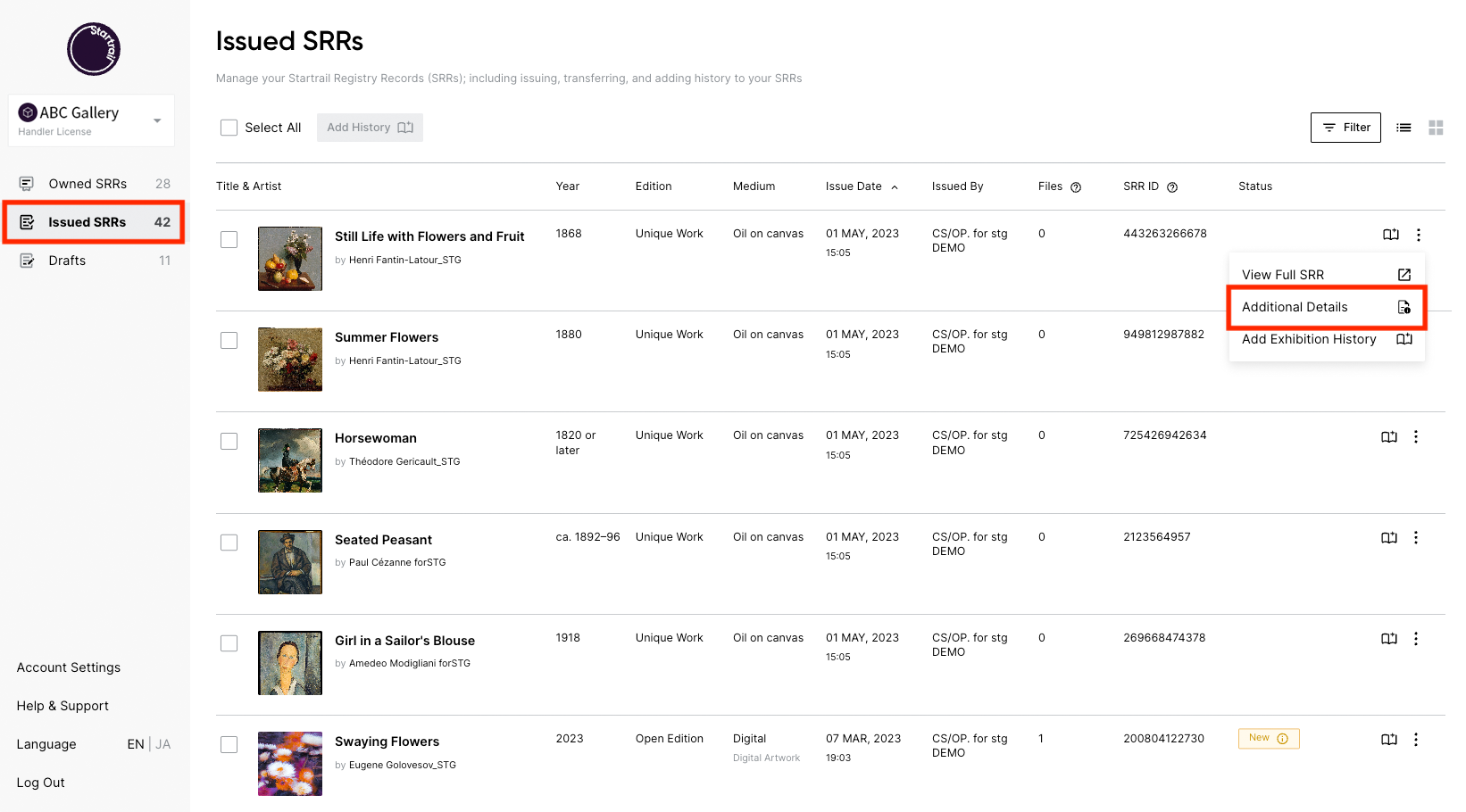Screen dimensions: 1466x812
Task: Switch to list view icon
Action: 1404,128
